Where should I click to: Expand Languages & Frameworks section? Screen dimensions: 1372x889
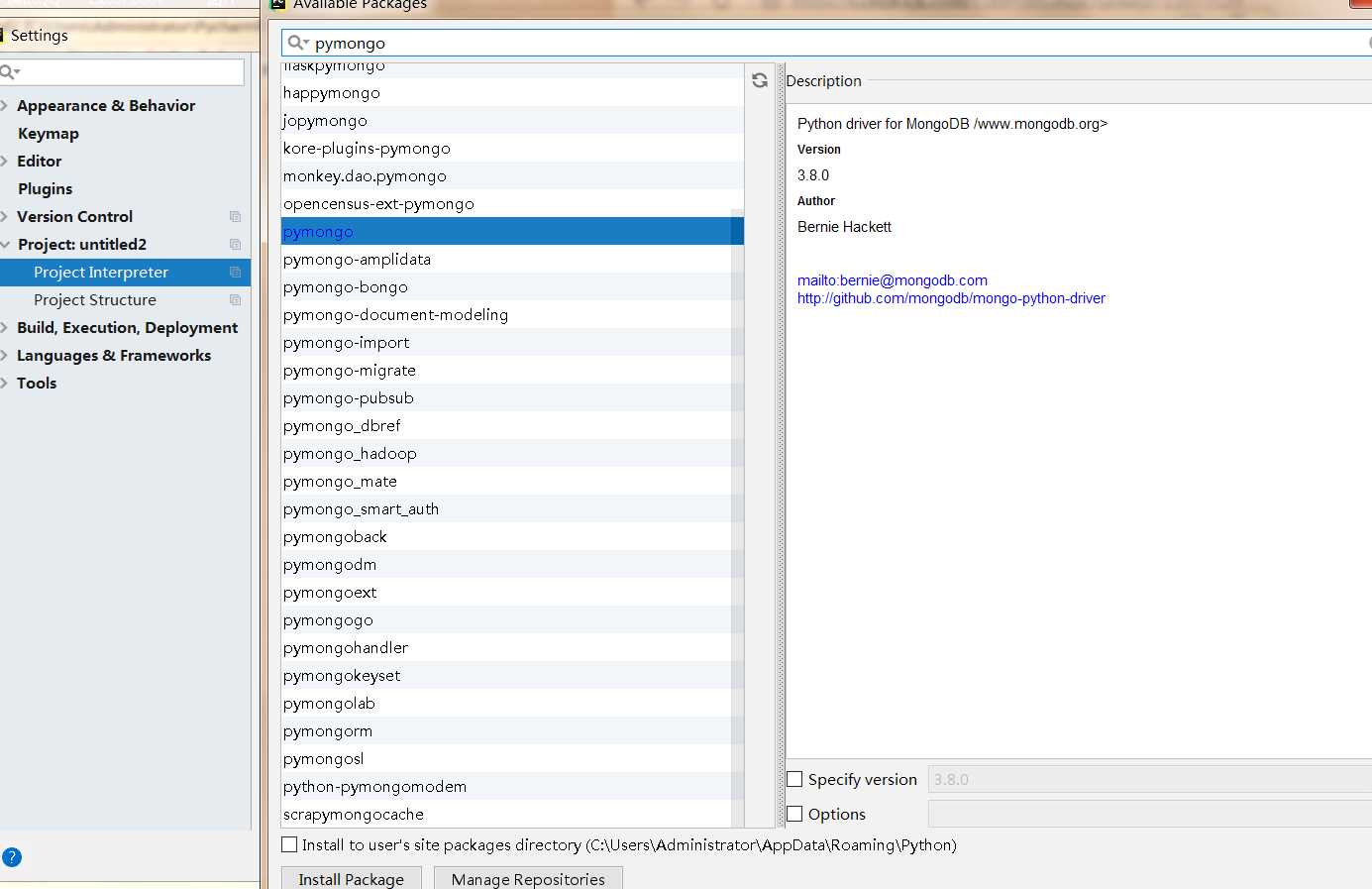click(5, 355)
